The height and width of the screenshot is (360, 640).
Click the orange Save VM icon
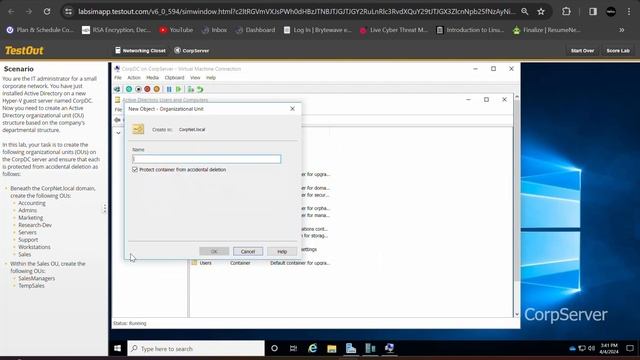156,89
